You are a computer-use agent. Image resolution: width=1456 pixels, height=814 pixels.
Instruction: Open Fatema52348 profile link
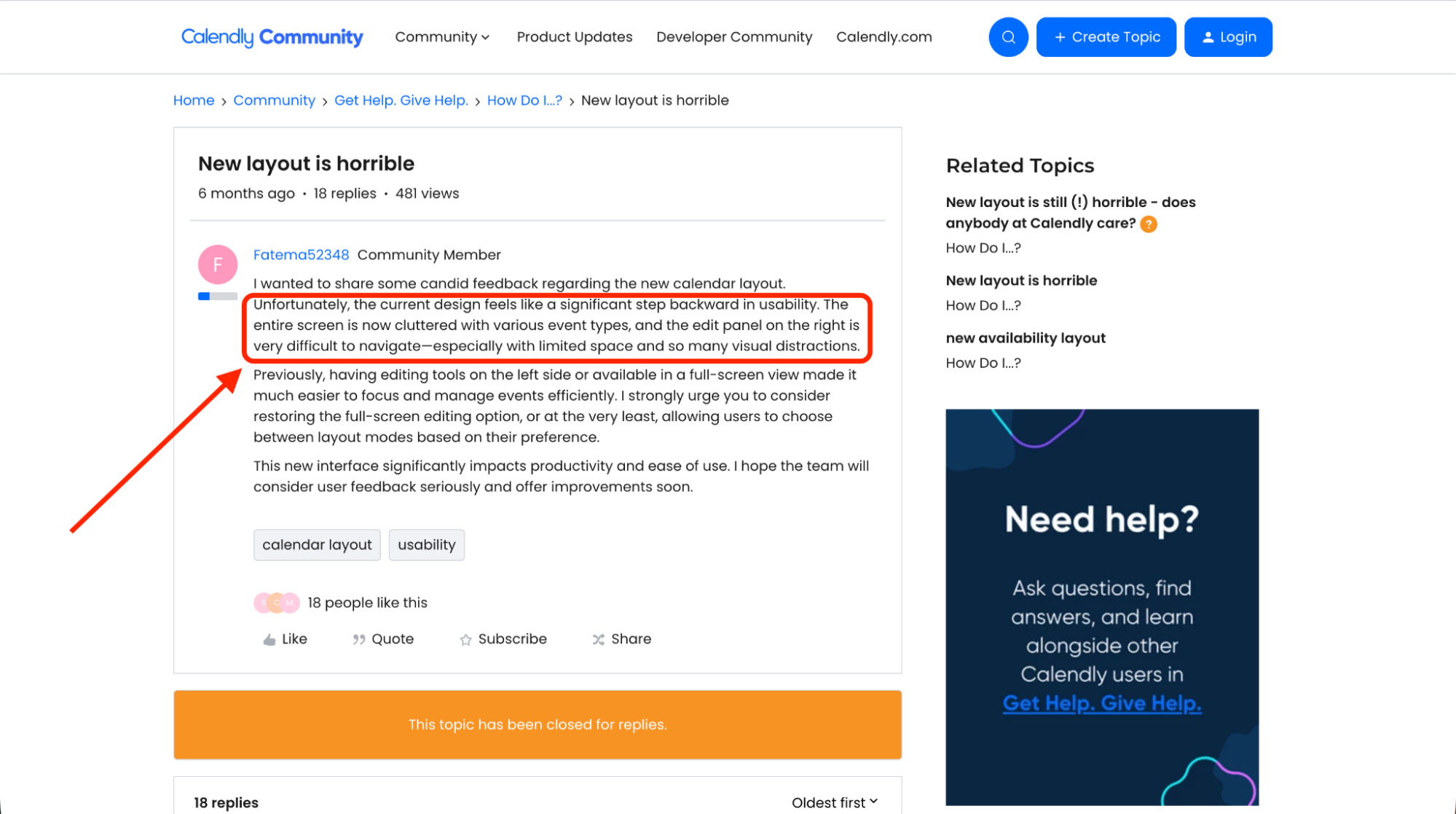pyautogui.click(x=301, y=255)
